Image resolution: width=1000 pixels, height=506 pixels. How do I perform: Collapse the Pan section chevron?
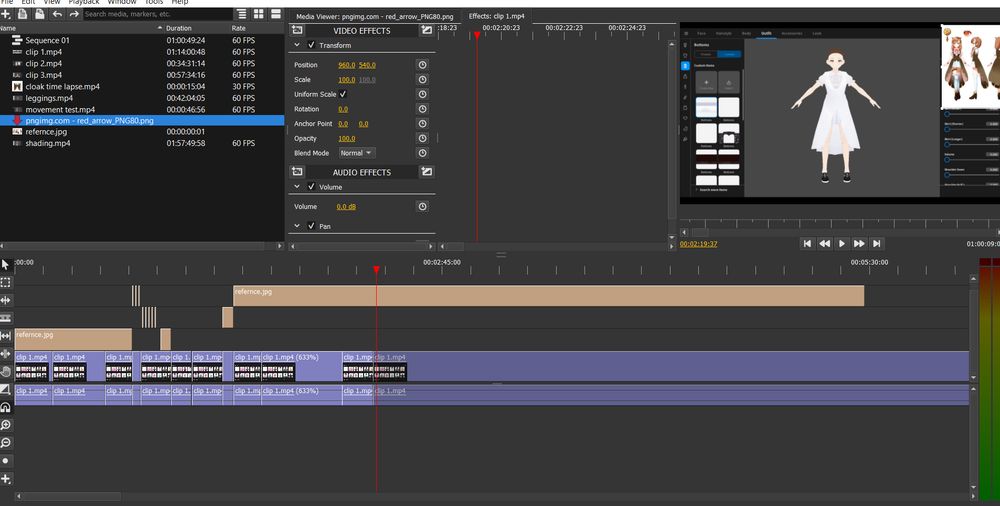tap(296, 226)
